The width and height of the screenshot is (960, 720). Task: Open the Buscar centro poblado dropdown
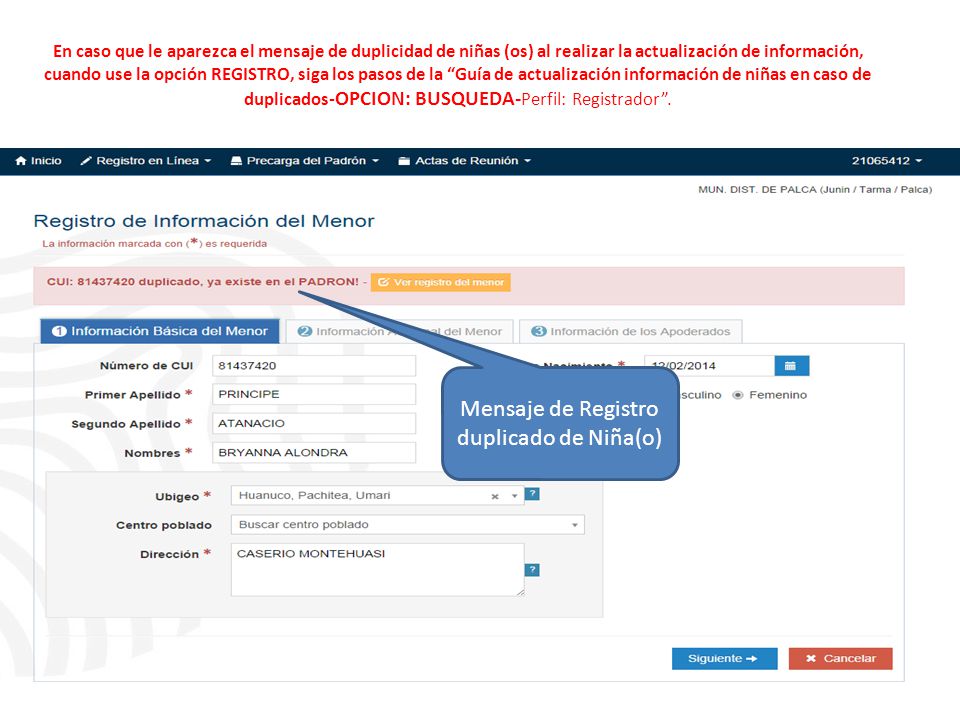tap(408, 525)
